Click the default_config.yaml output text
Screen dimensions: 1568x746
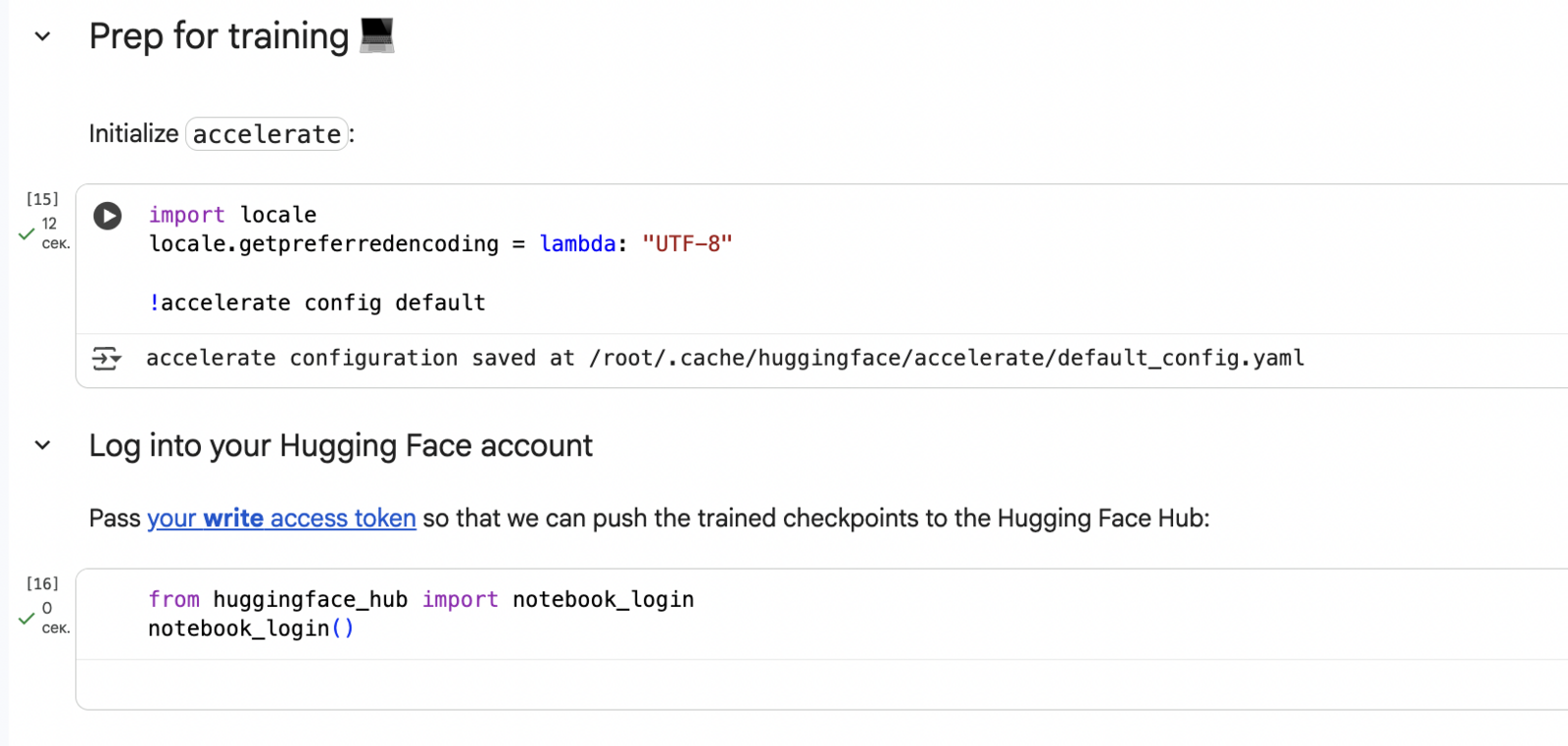pyautogui.click(x=1180, y=359)
